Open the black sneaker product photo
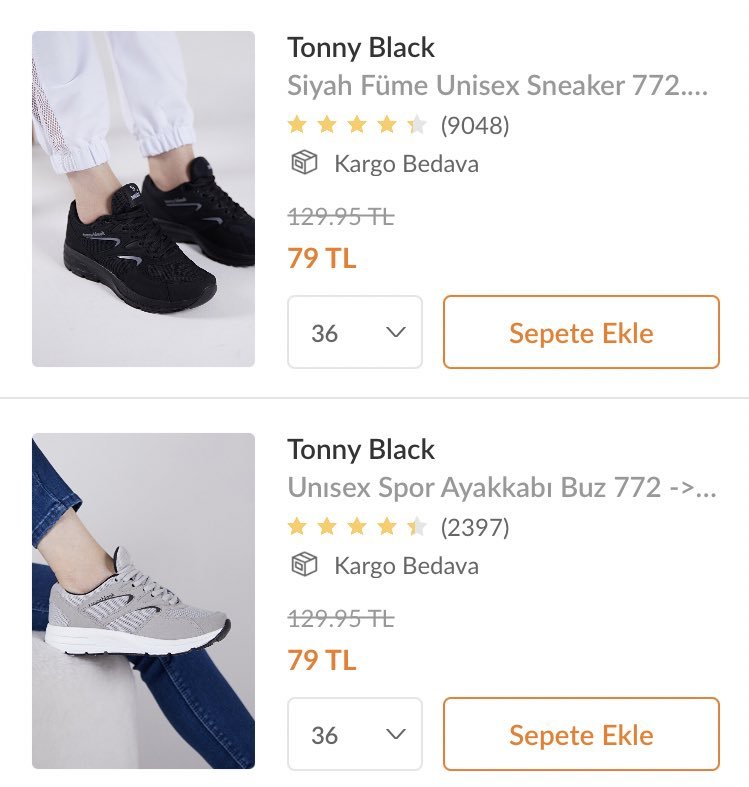The height and width of the screenshot is (787, 749). coord(143,199)
